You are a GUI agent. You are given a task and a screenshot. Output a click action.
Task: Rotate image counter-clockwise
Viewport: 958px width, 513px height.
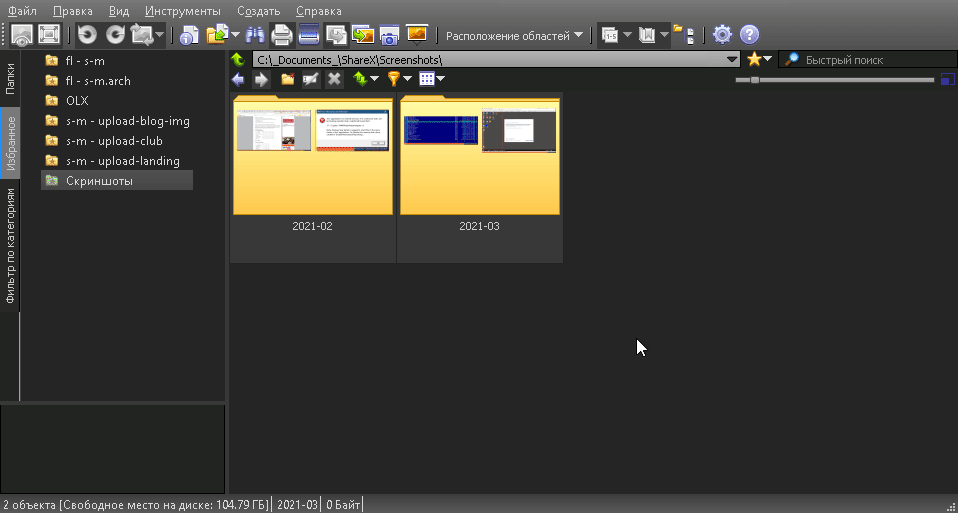[87, 35]
